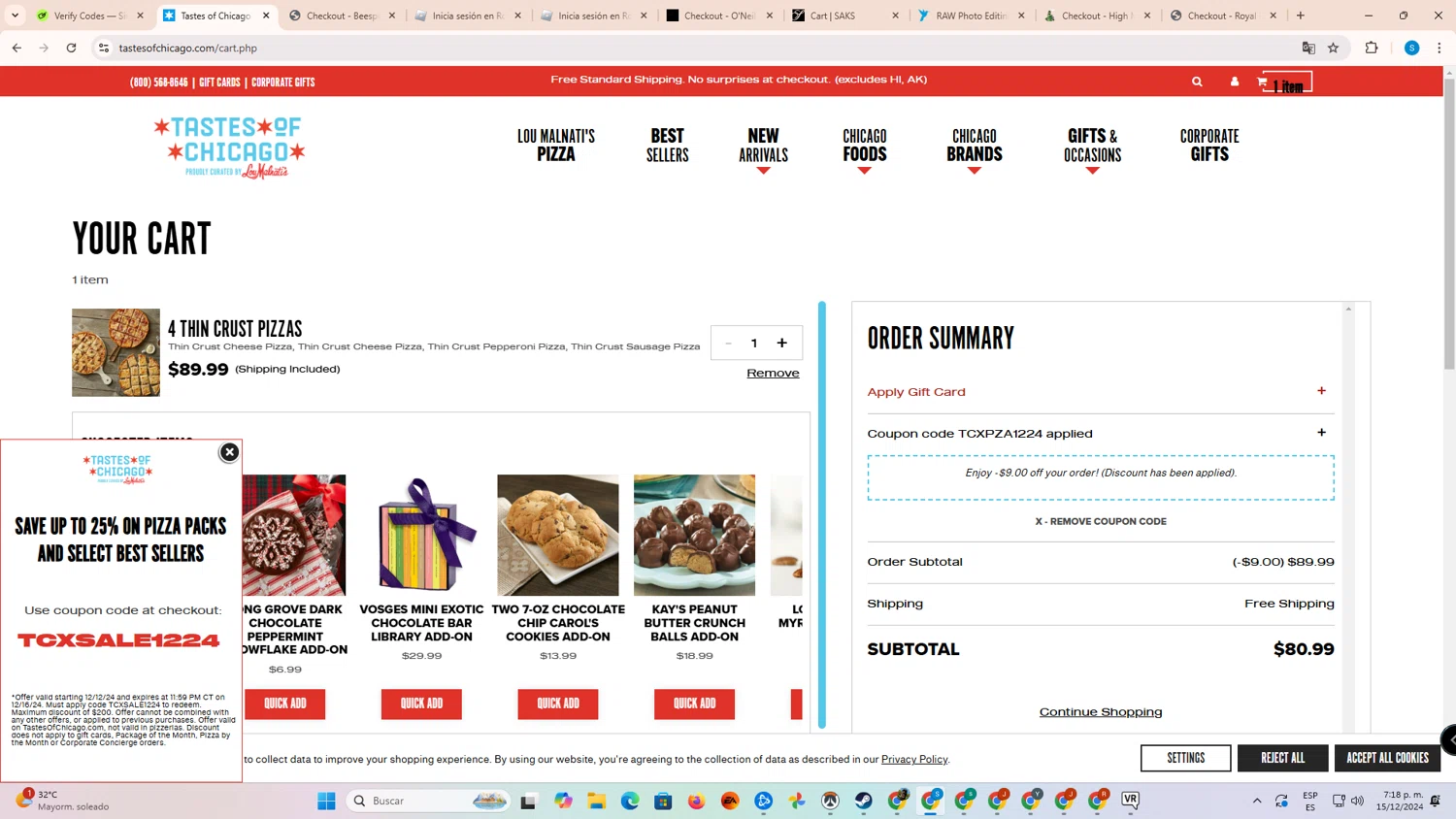1456x819 pixels.
Task: Reject all cookies
Action: 1282,758
